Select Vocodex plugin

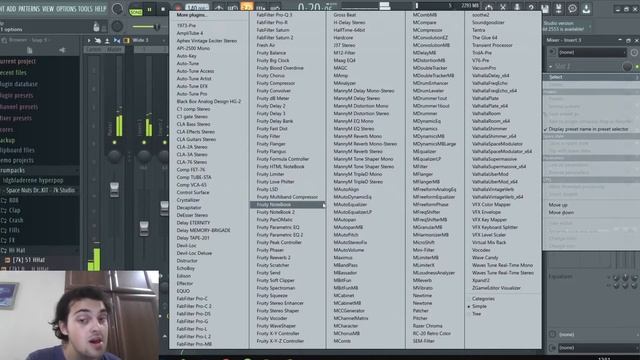(x=481, y=250)
